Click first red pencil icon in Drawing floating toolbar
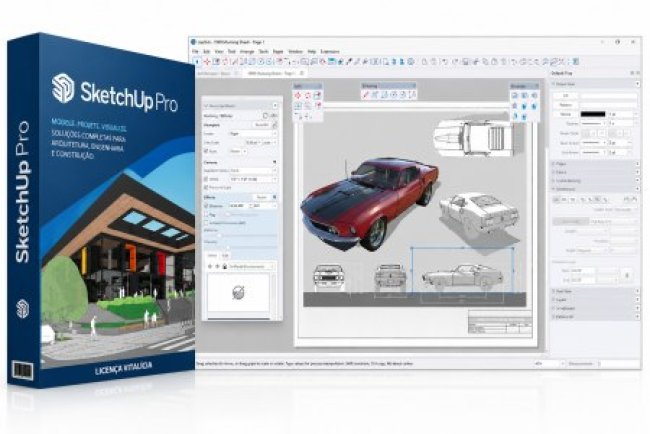The width and height of the screenshot is (650, 434). tap(366, 95)
